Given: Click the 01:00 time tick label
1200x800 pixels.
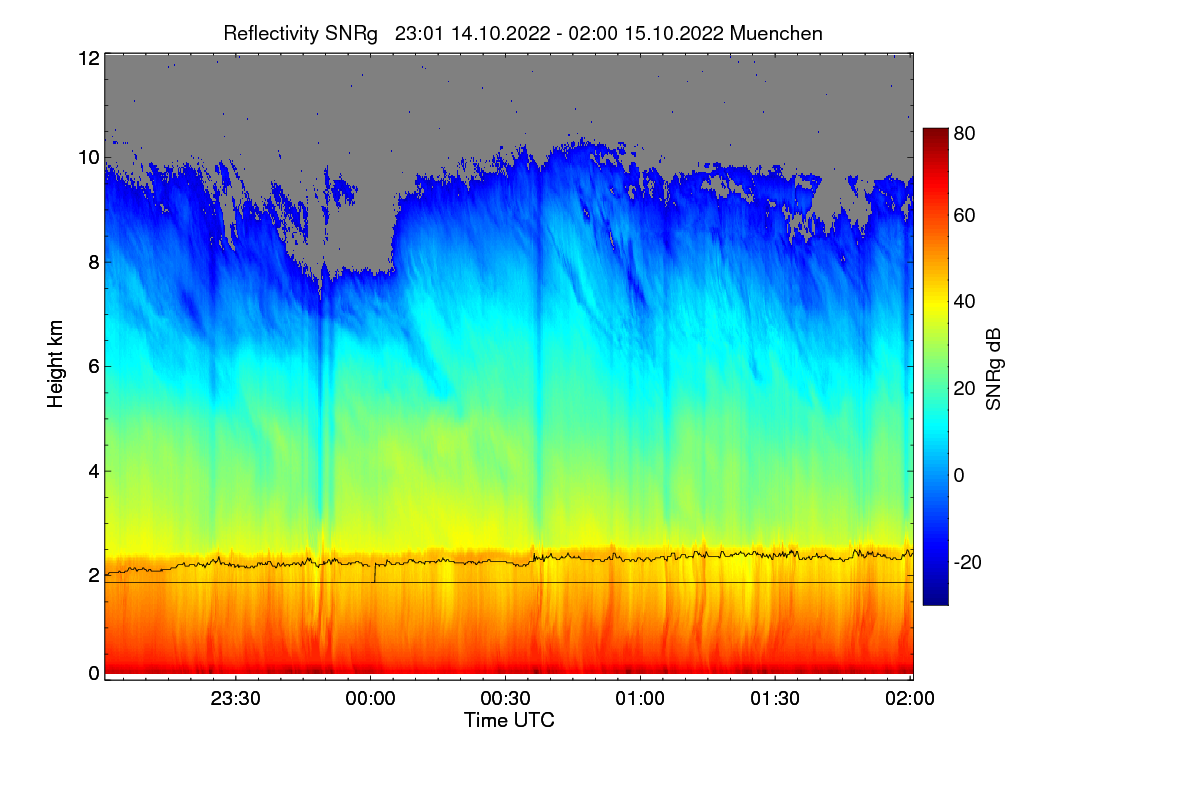Looking at the screenshot, I should [x=640, y=699].
